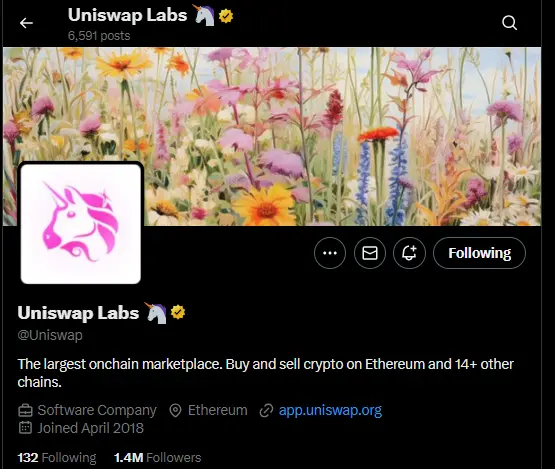Open the three-dots more options button
555x469 pixels.
pyautogui.click(x=330, y=253)
